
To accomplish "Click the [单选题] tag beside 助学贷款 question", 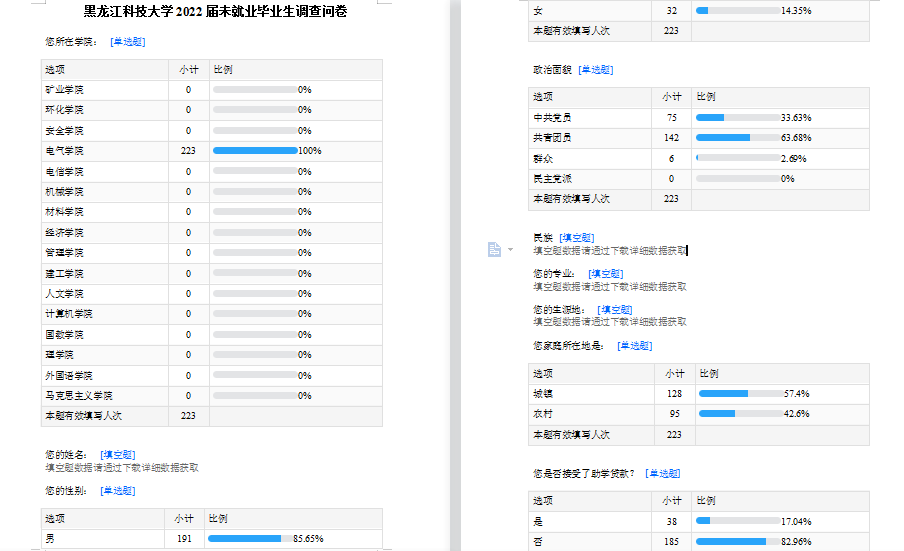I will pos(662,474).
